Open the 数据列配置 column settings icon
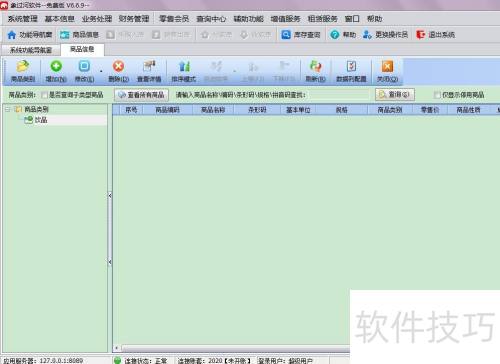 pyautogui.click(x=351, y=66)
